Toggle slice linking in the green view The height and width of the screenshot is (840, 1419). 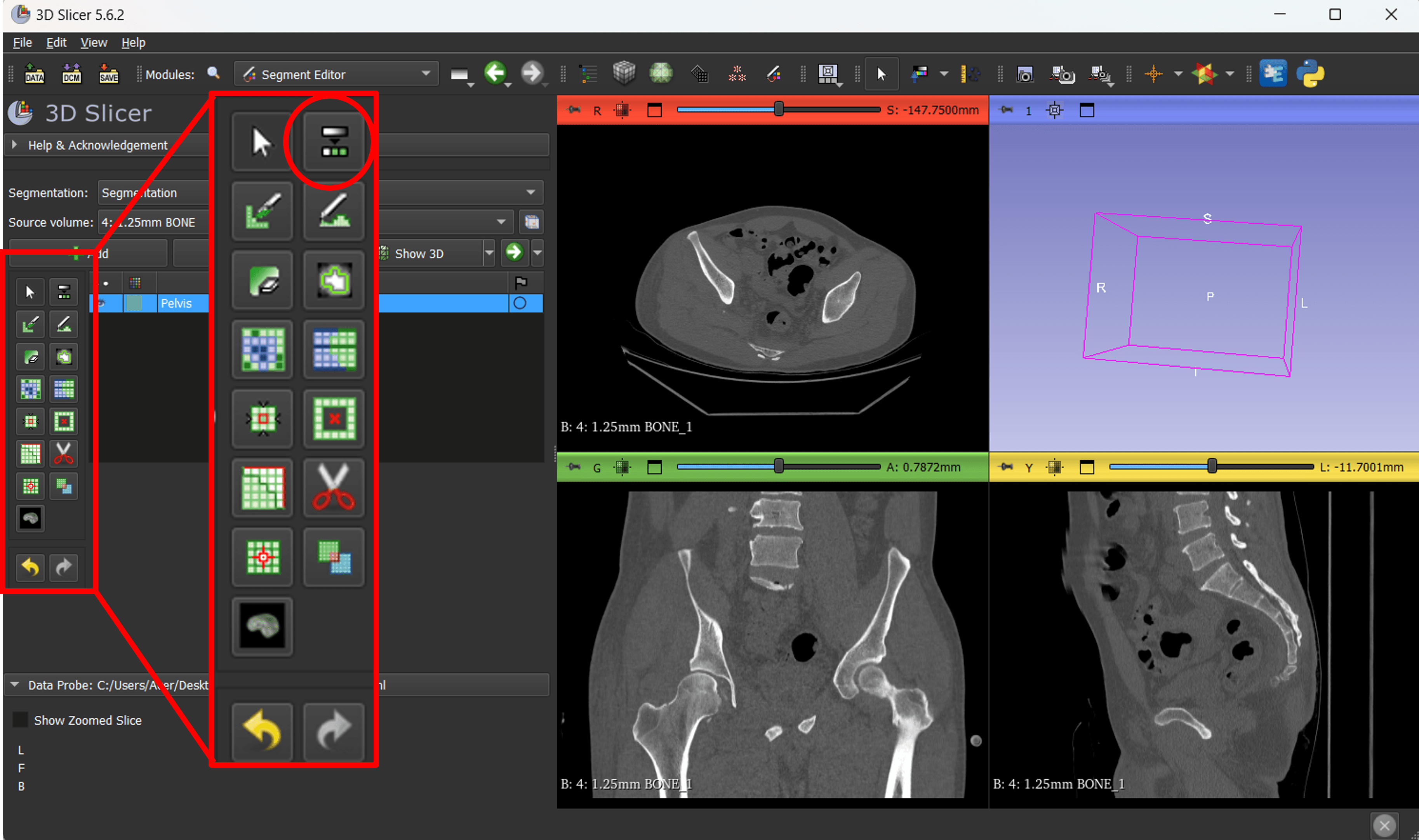pyautogui.click(x=621, y=467)
